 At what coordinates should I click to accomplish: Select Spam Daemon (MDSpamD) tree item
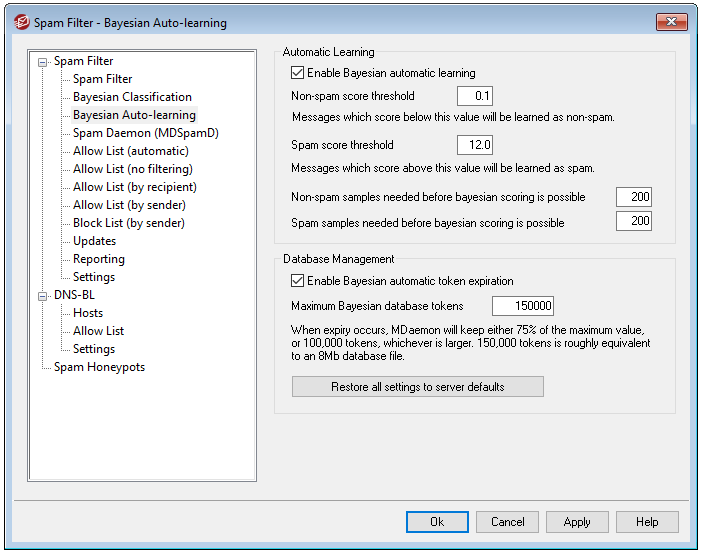[x=145, y=133]
